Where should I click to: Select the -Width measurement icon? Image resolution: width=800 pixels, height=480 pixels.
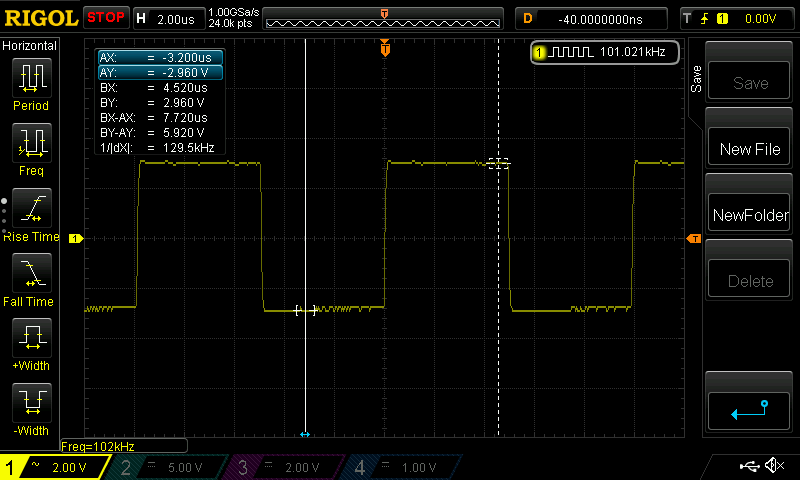tap(31, 403)
